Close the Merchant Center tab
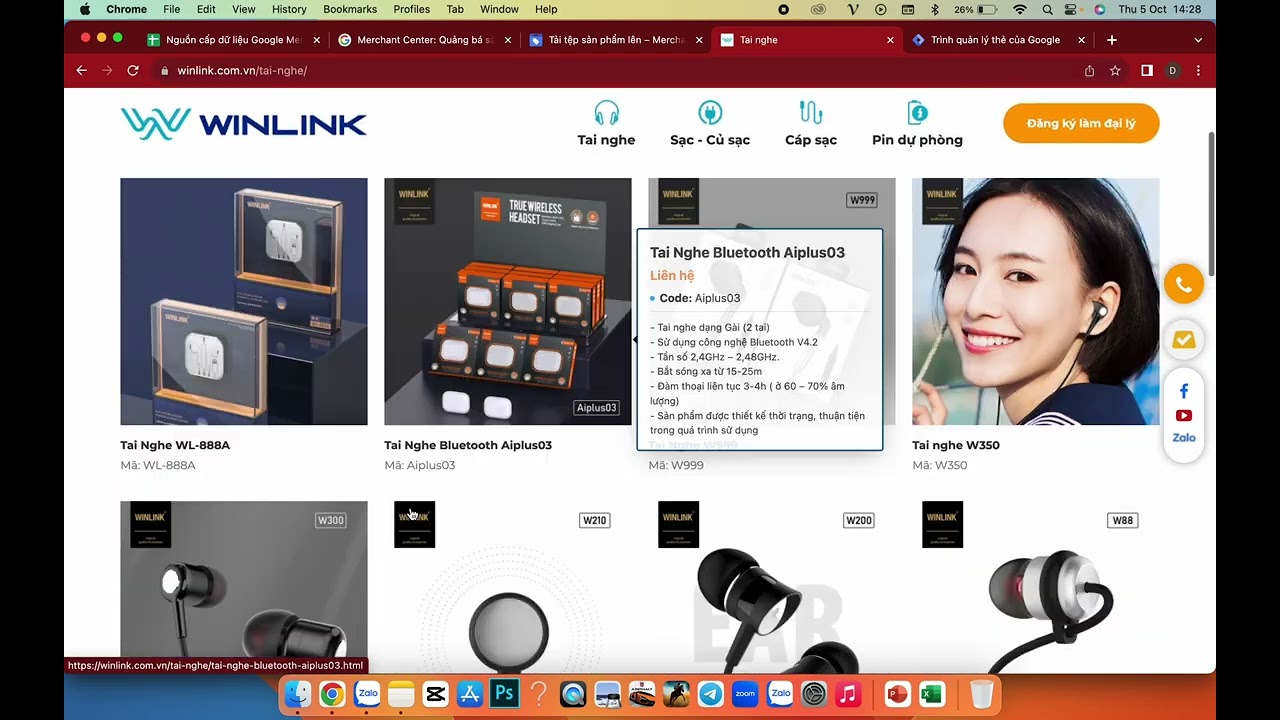The height and width of the screenshot is (720, 1280). (508, 40)
